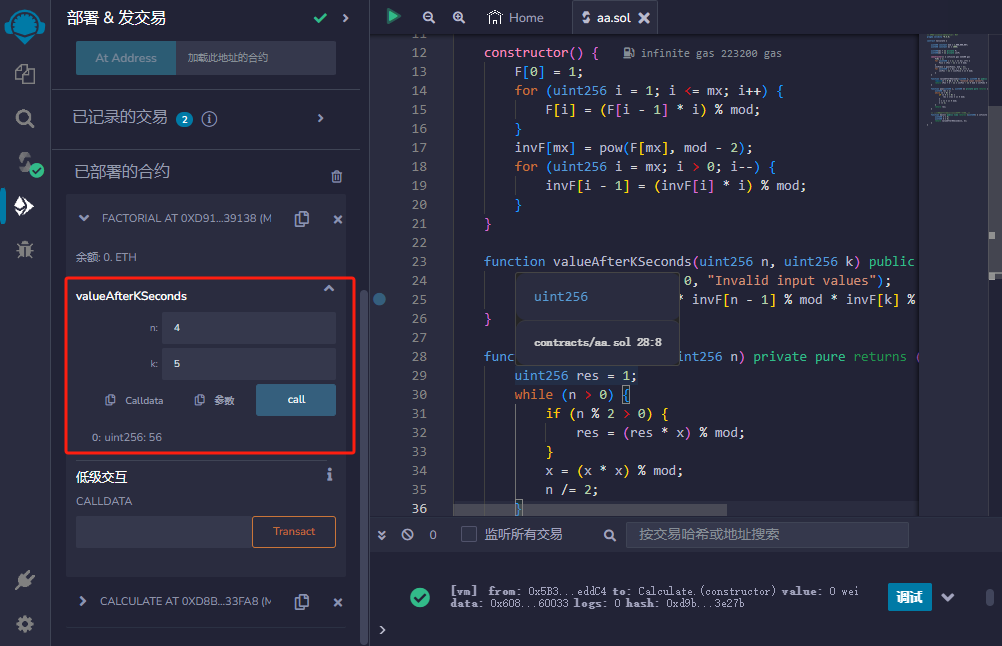Click the pending transactions count 0
Viewport: 1002px width, 646px height.
tap(433, 535)
